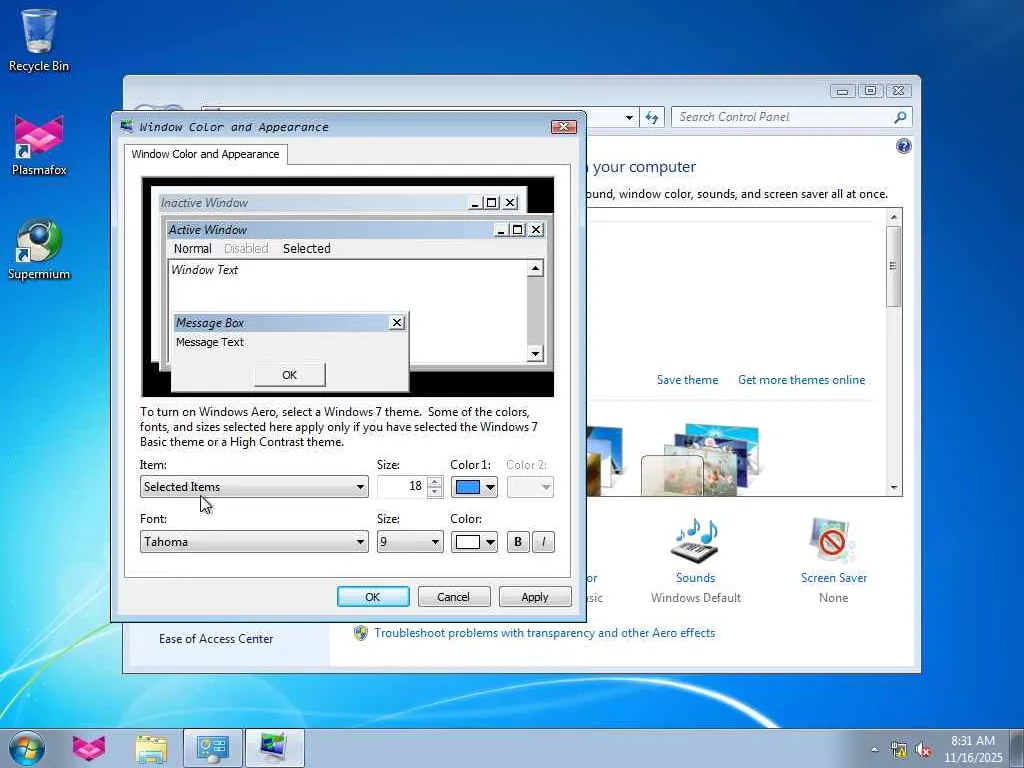Click Normal menu in preview window

(193, 248)
